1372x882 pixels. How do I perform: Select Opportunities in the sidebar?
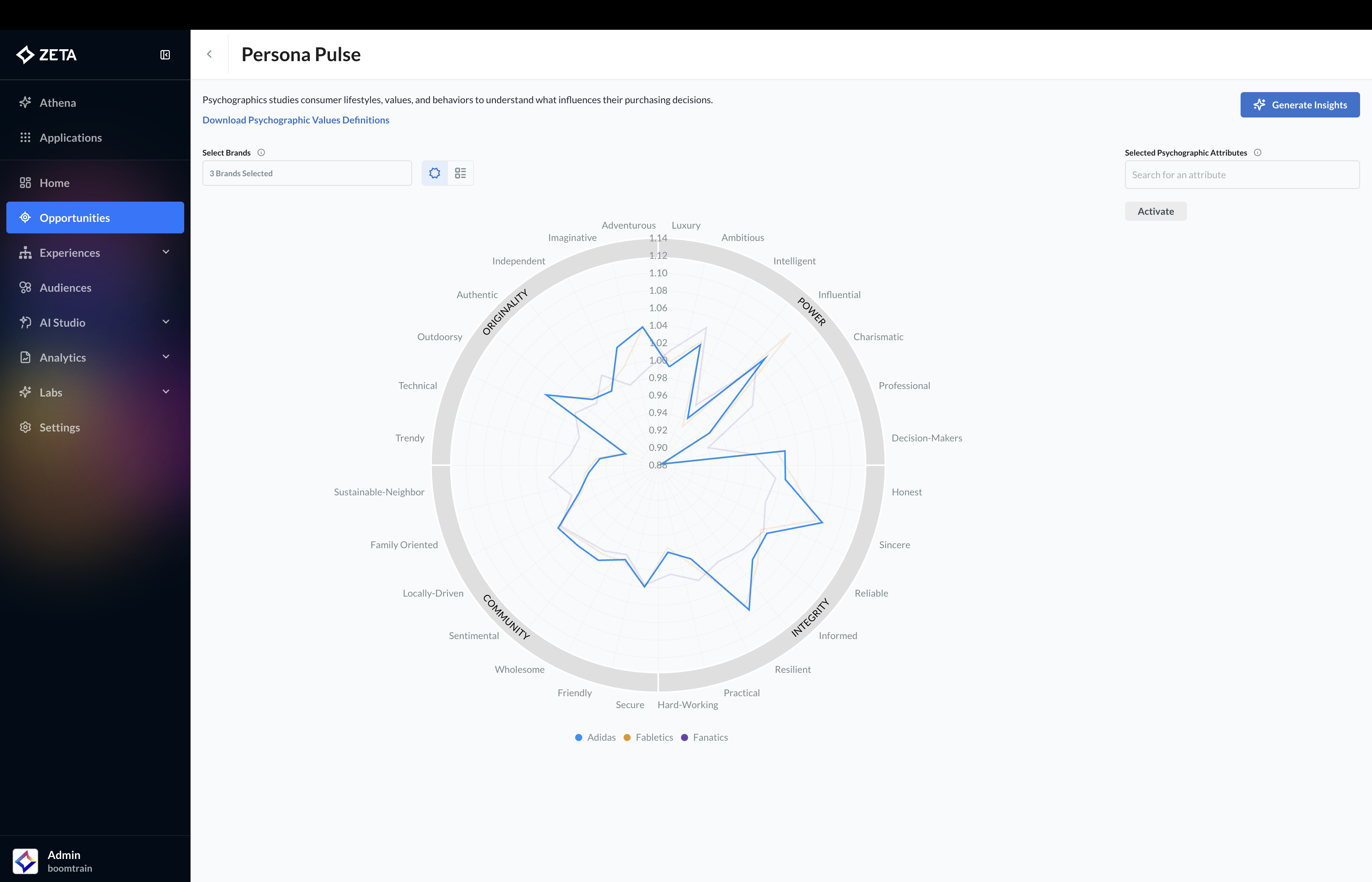pyautogui.click(x=95, y=218)
